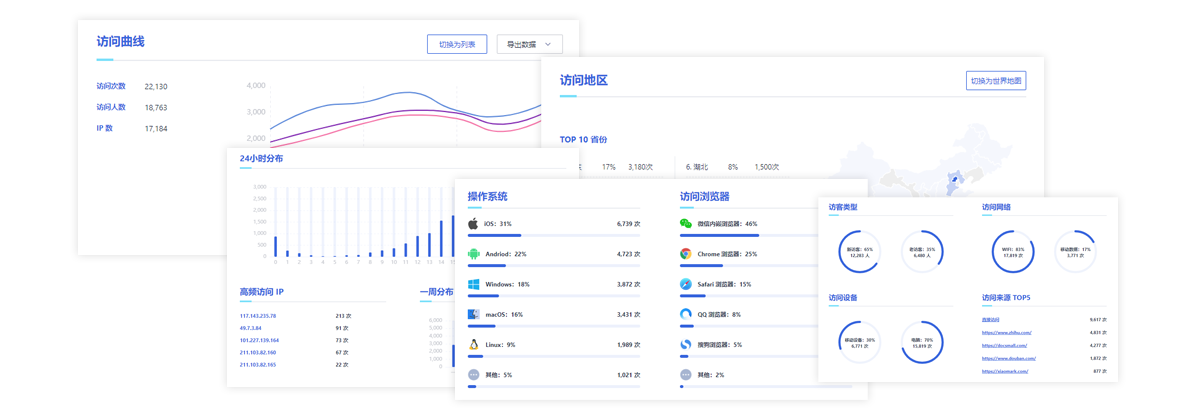Click the Safari compass icon

pyautogui.click(x=686, y=285)
